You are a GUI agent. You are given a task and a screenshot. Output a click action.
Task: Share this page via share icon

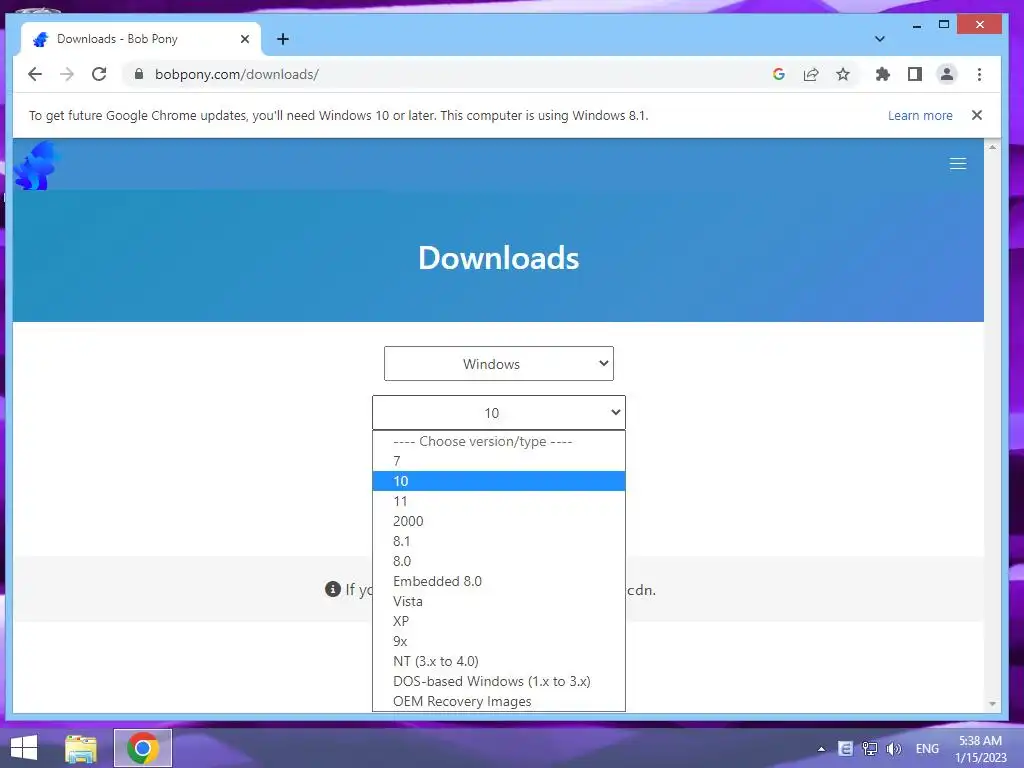pos(811,74)
